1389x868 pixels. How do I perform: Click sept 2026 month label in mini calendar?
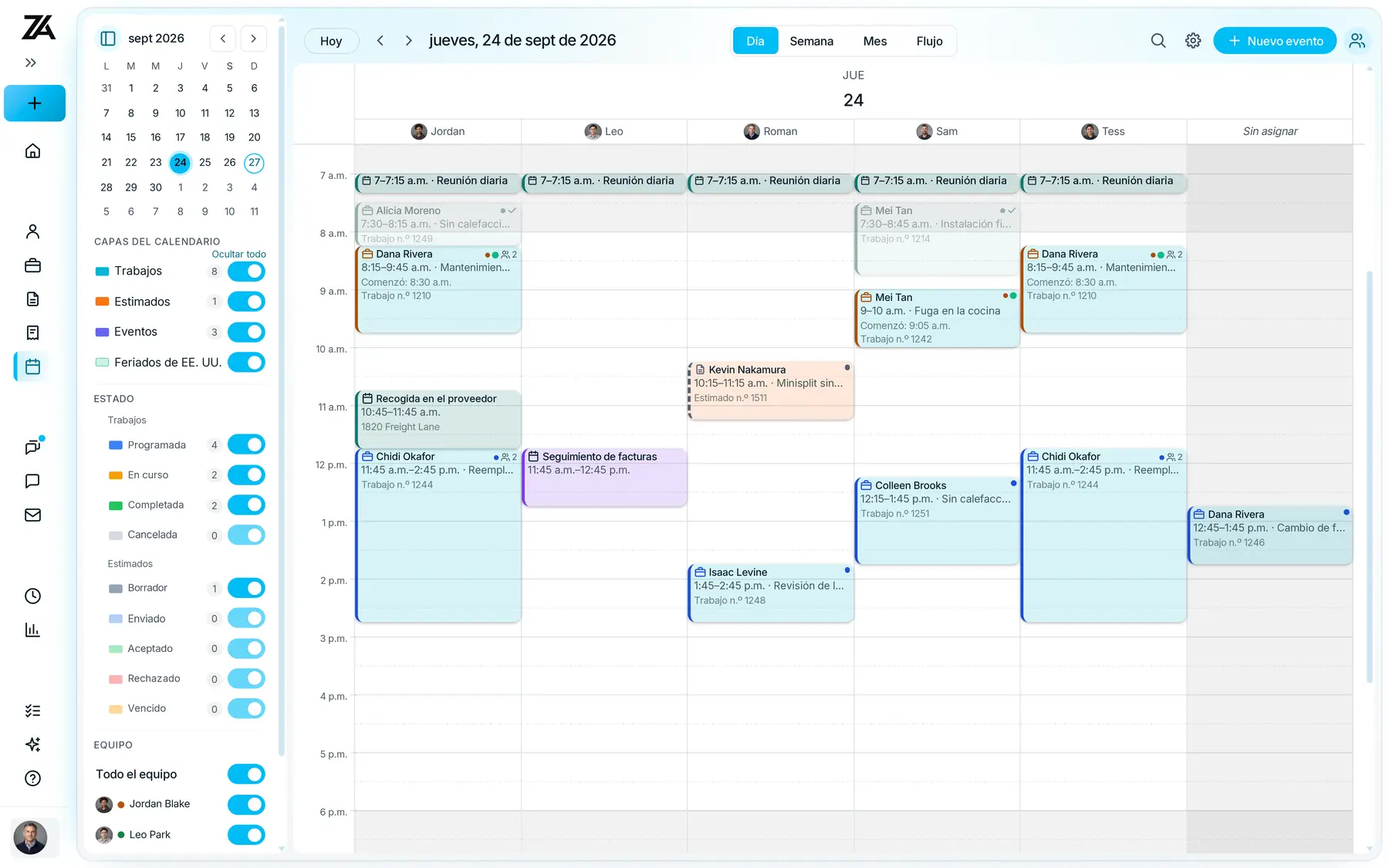click(156, 39)
